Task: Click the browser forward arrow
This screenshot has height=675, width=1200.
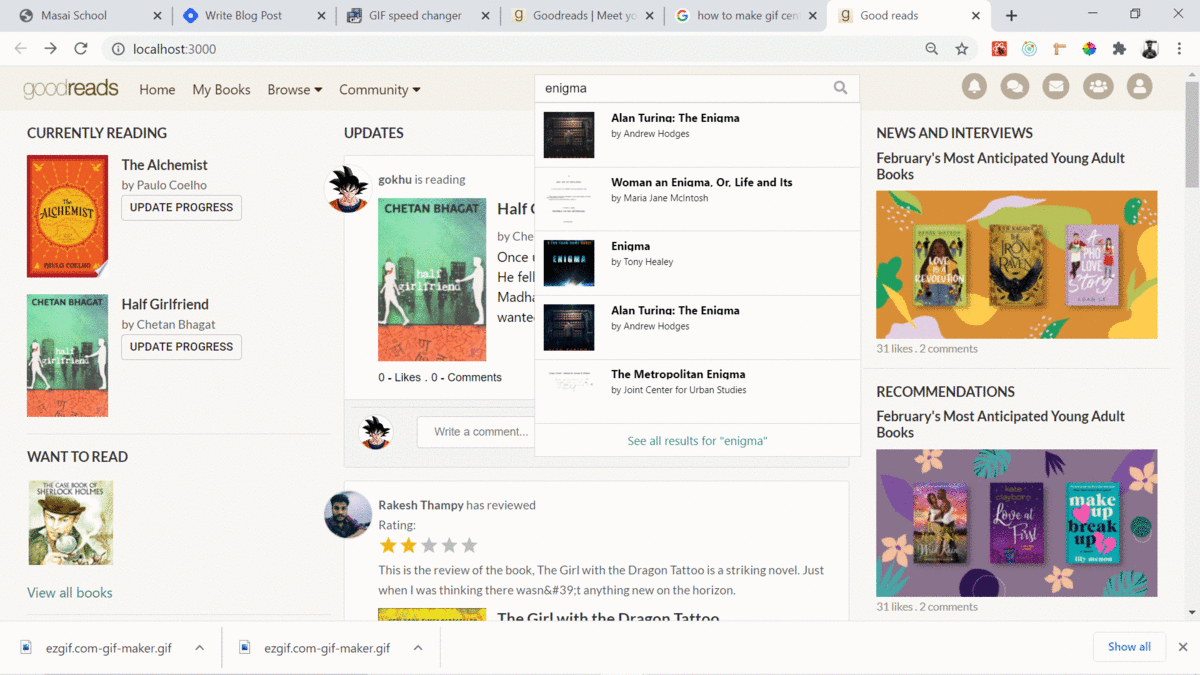Action: 50,49
